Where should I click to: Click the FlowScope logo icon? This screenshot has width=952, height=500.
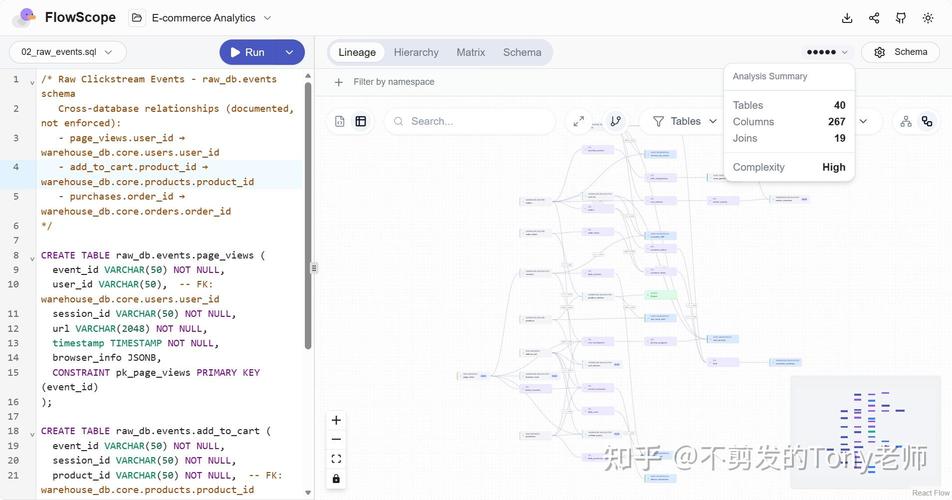point(24,17)
